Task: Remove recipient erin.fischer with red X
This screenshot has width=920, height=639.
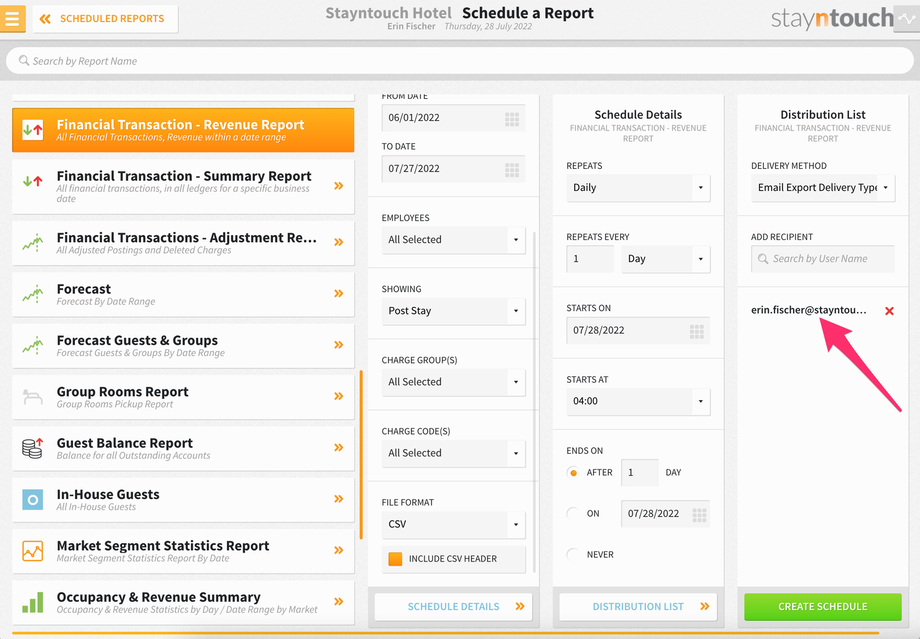Action: click(x=889, y=311)
